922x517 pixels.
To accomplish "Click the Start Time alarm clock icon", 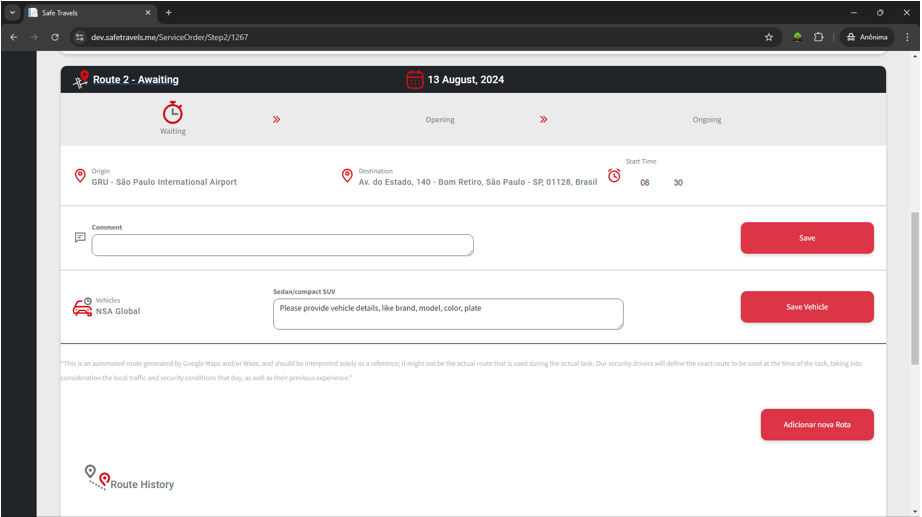I will point(614,176).
